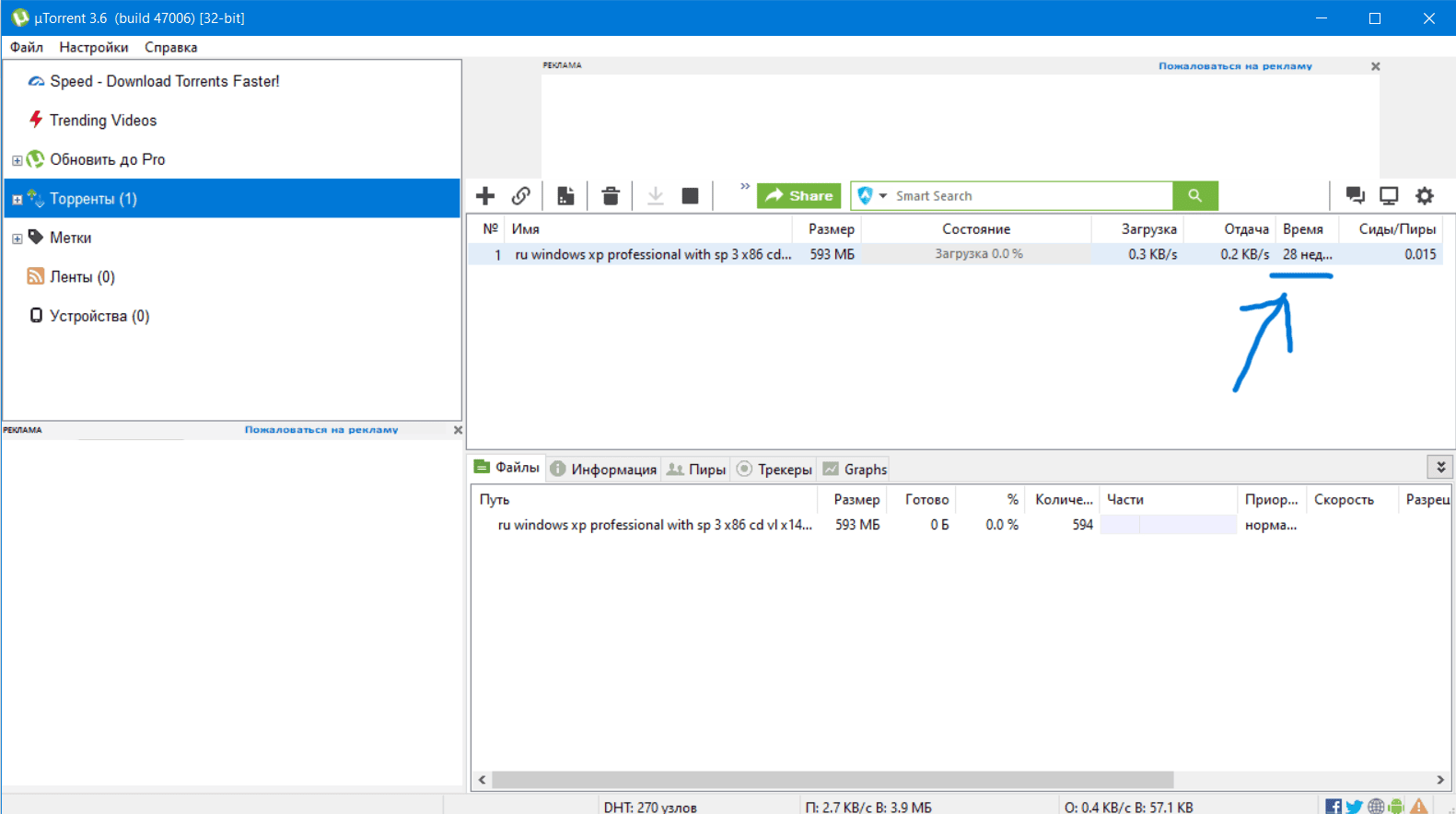Close the left sidebar advertisement

(458, 430)
